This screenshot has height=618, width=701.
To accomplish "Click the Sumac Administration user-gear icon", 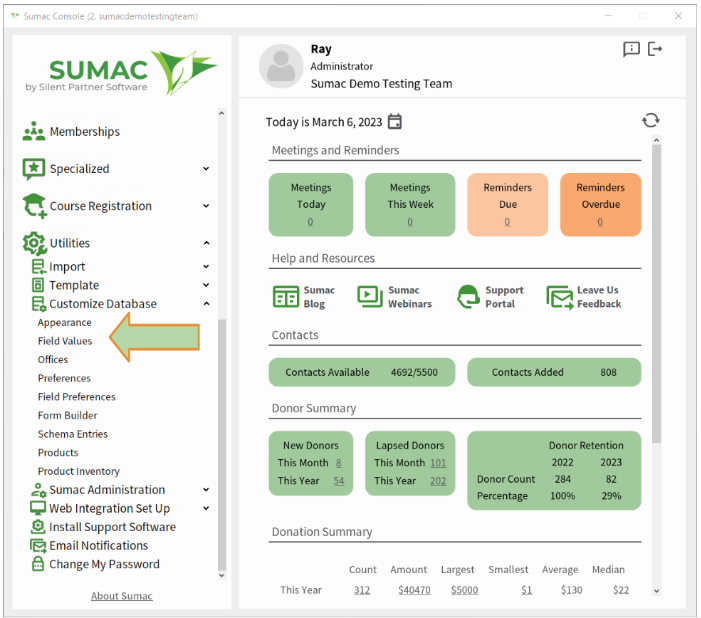I will pyautogui.click(x=38, y=490).
